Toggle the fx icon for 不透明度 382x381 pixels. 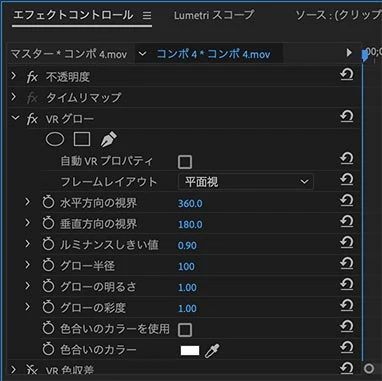32,77
